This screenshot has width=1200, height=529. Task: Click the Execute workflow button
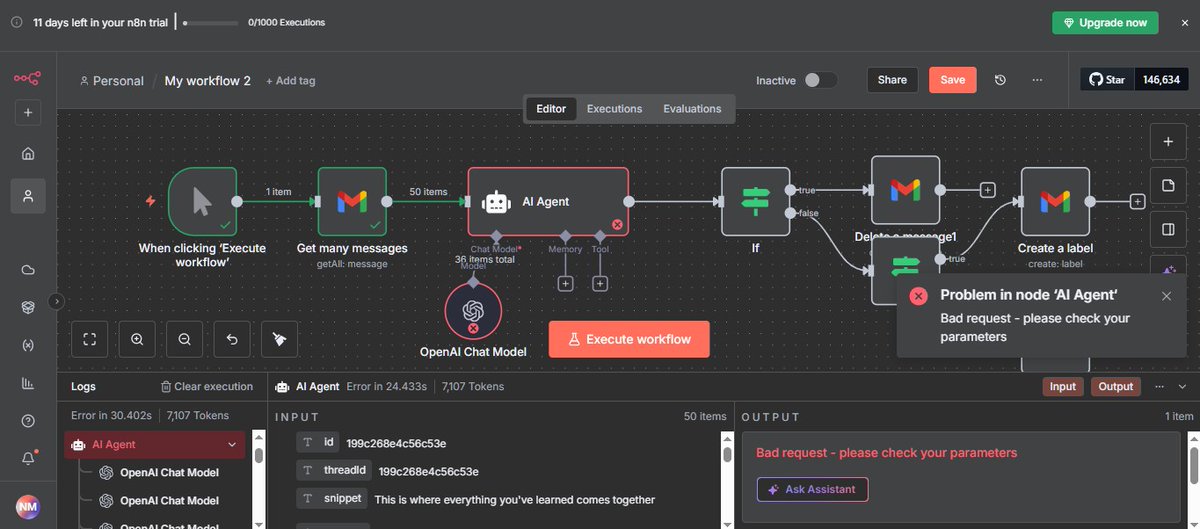(629, 339)
